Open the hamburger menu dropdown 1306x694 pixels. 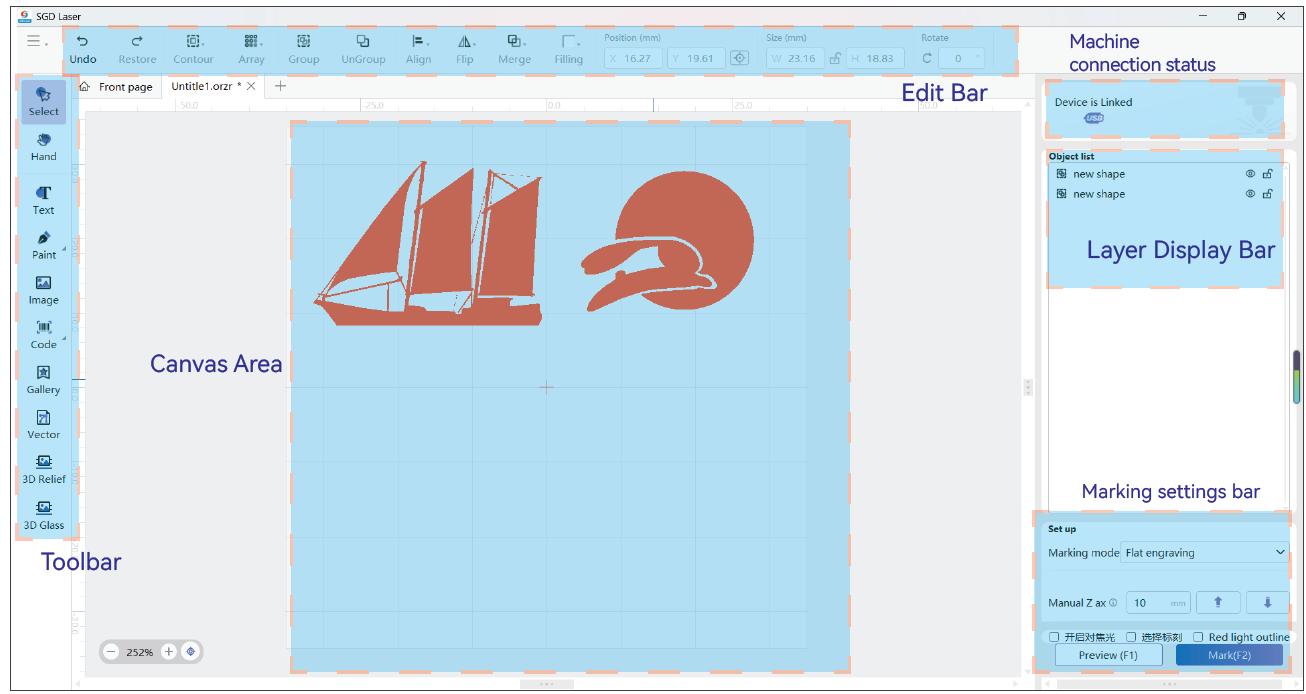pyautogui.click(x=37, y=42)
